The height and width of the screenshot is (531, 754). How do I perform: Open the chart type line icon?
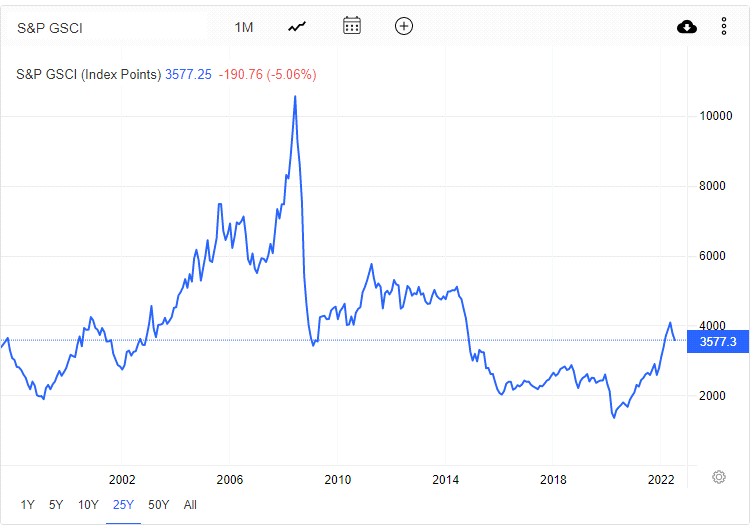tap(297, 27)
